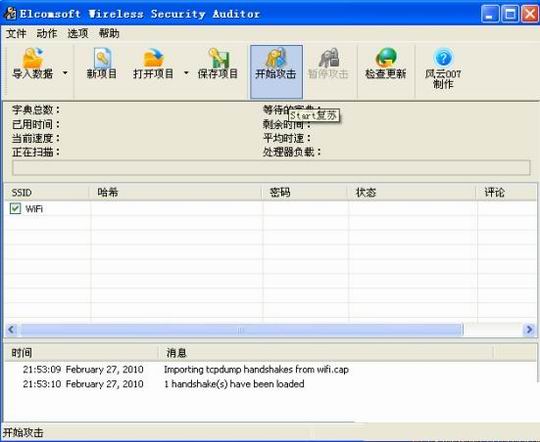Maximize the Wireless Security Auditor window
This screenshot has height=442, width=540.
[510, 14]
